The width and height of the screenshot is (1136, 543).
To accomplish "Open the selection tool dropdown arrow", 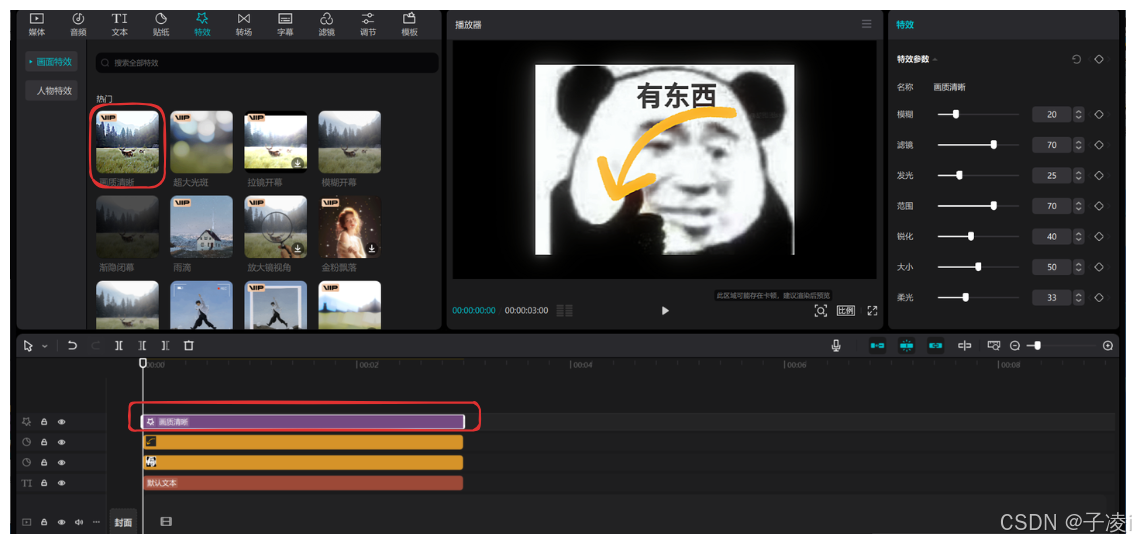I will pos(44,347).
